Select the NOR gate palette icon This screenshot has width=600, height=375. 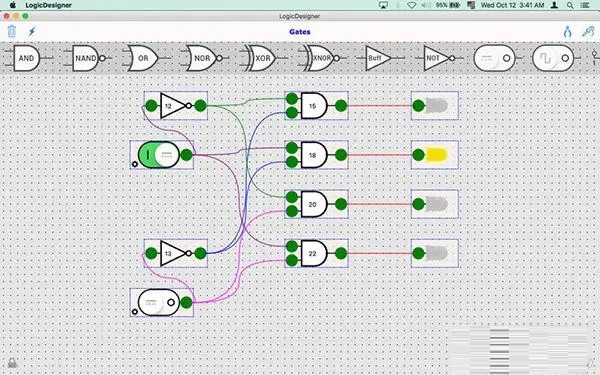coord(204,58)
